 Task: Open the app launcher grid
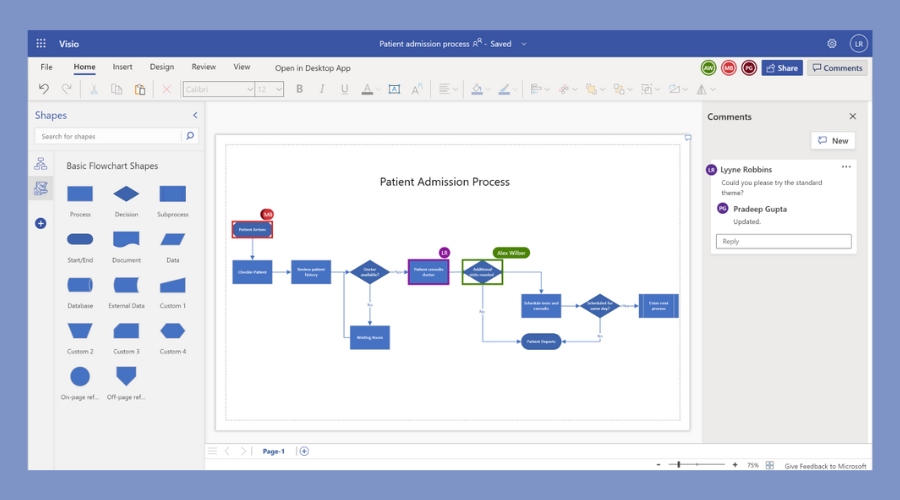[41, 44]
